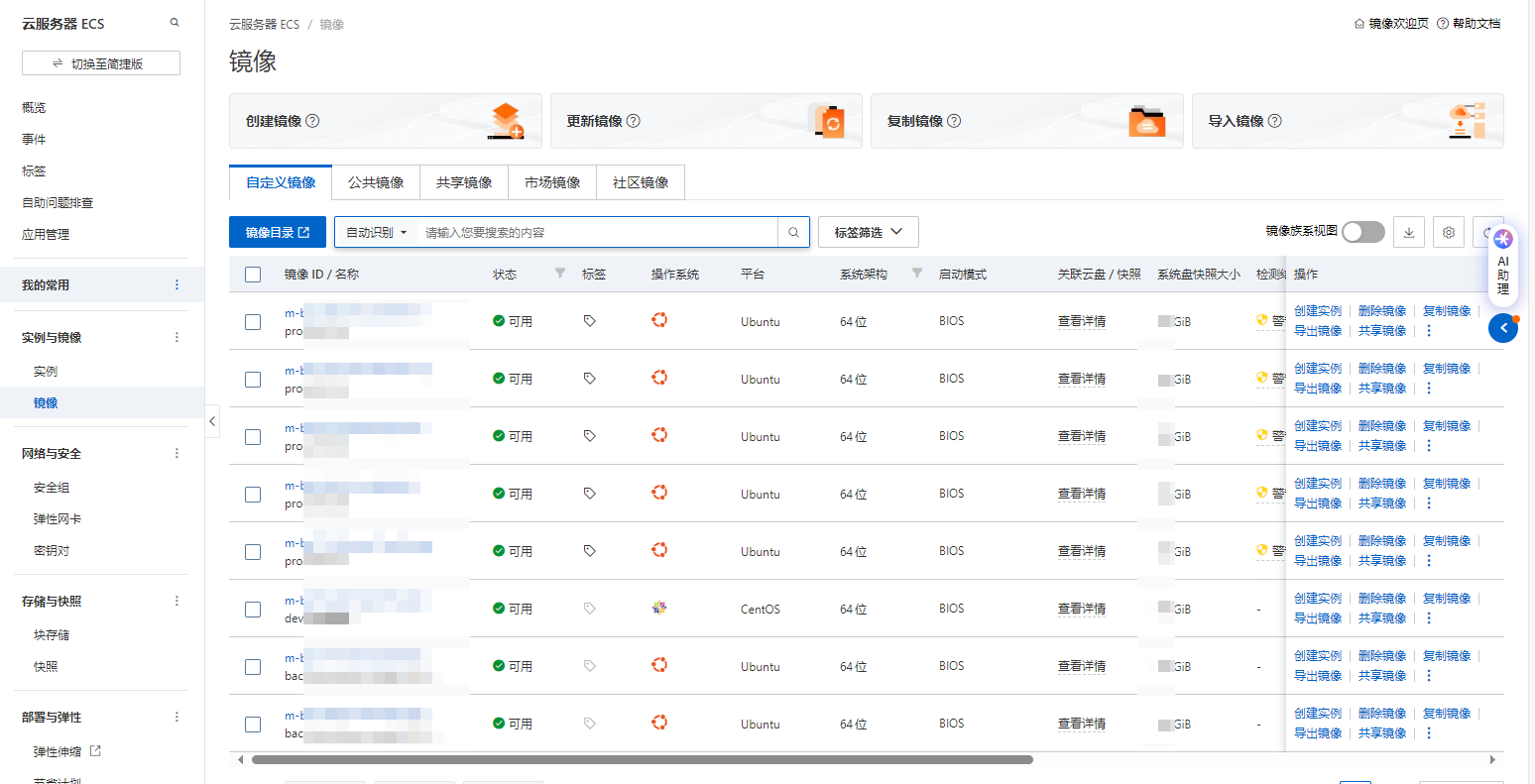
Task: Open the 存储与快照 section options dots
Action: pyautogui.click(x=177, y=602)
